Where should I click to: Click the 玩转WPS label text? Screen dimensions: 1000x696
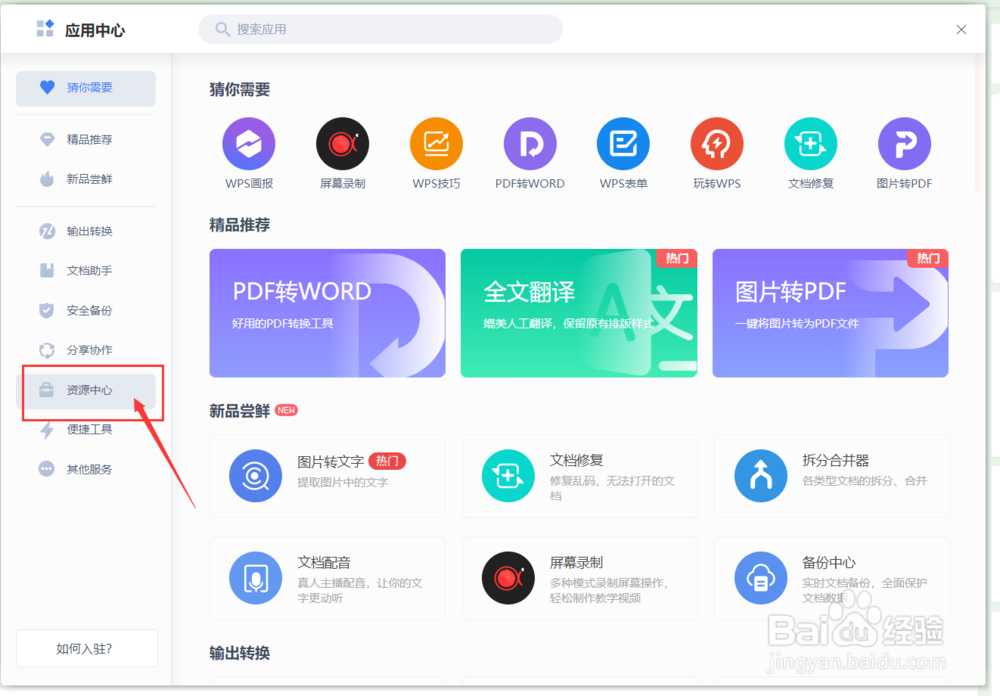717,184
